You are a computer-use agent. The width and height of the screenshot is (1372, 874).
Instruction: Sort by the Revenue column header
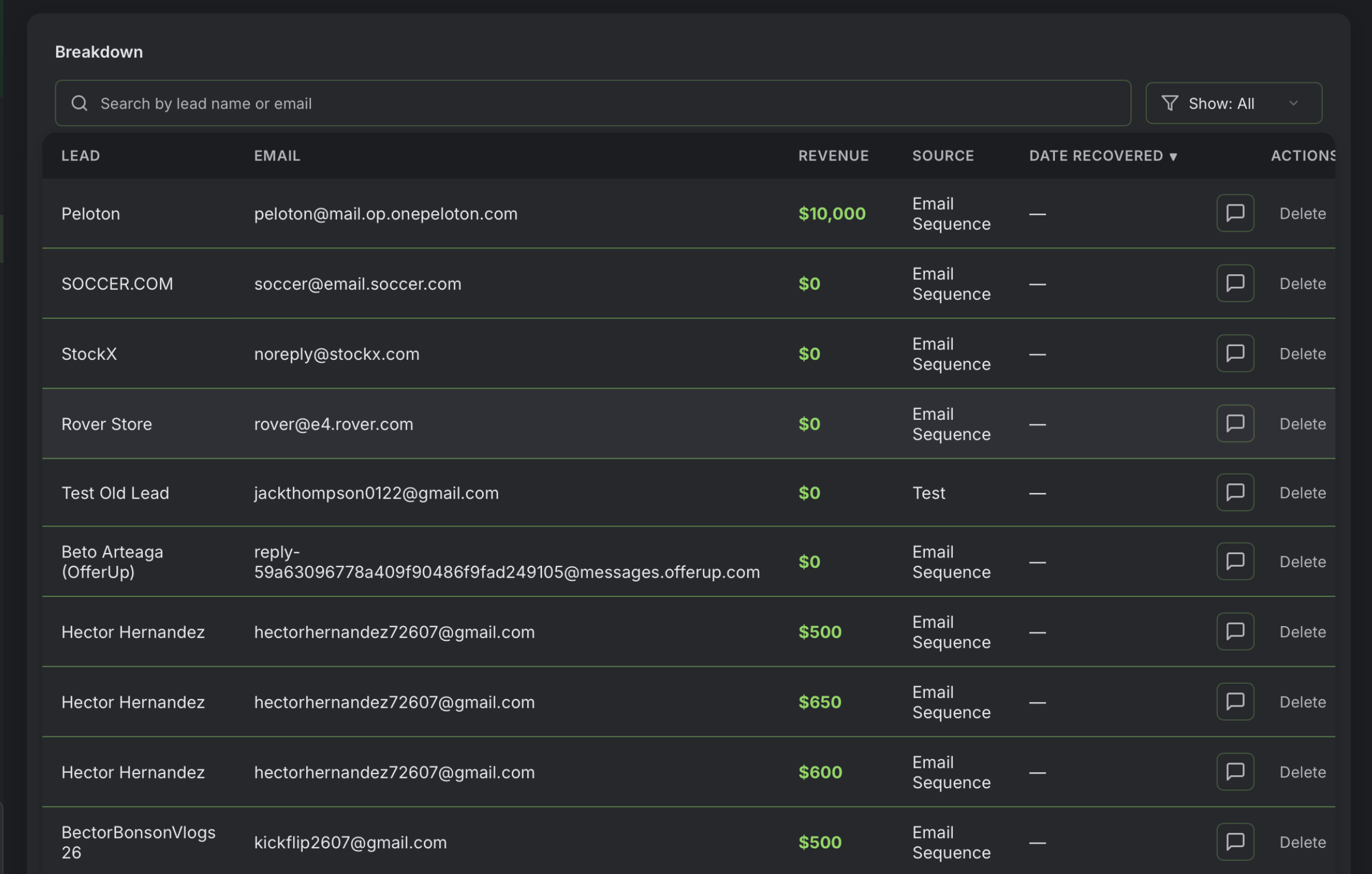click(x=833, y=156)
